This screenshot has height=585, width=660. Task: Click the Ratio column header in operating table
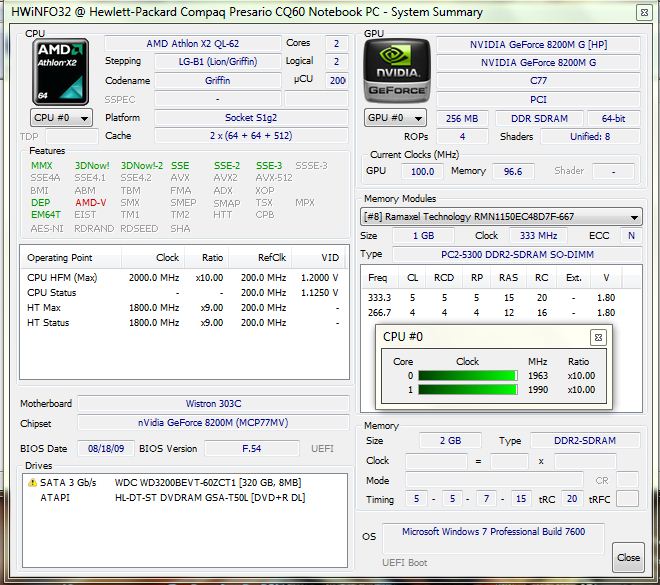(208, 258)
